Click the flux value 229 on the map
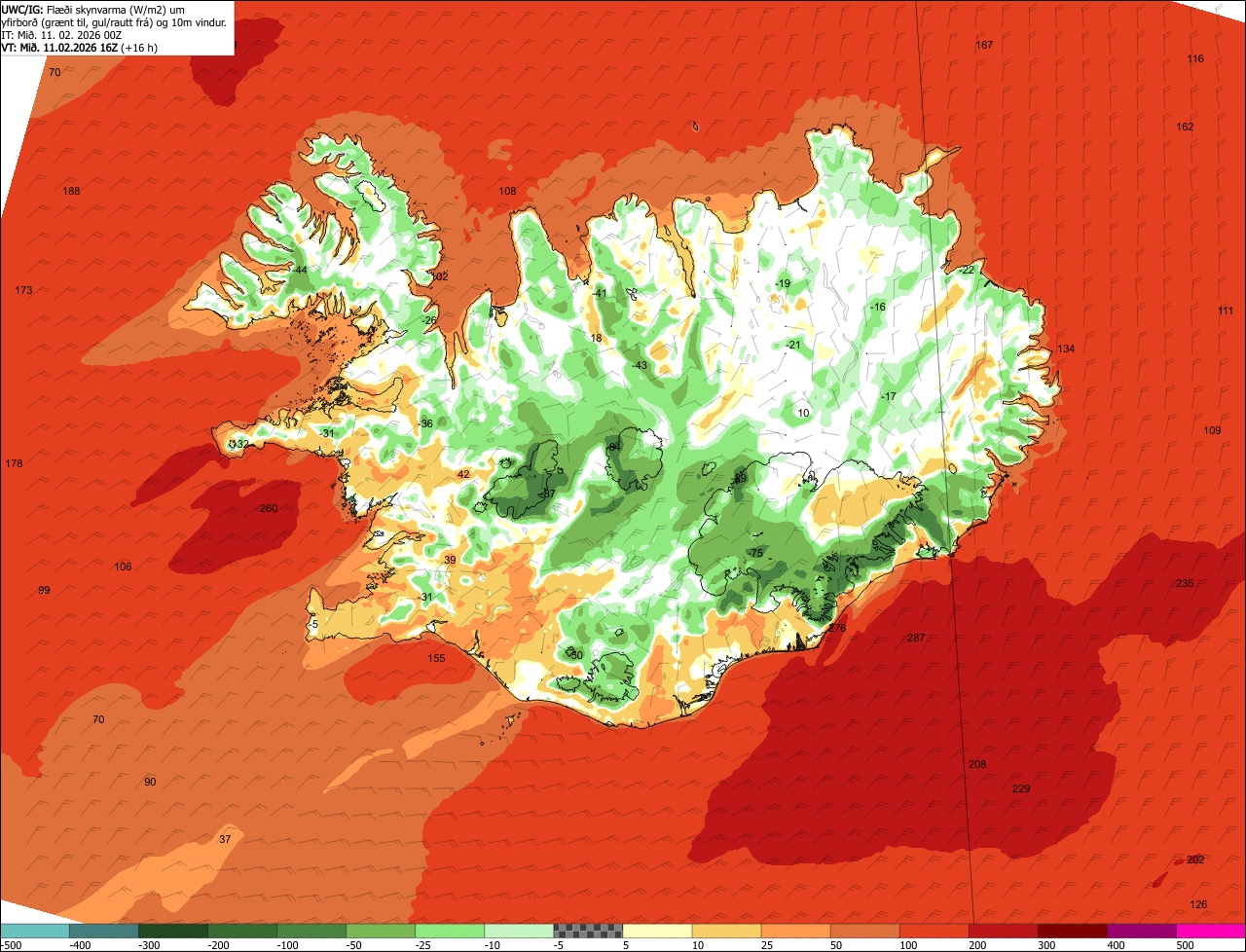This screenshot has width=1246, height=952. coord(1021,789)
